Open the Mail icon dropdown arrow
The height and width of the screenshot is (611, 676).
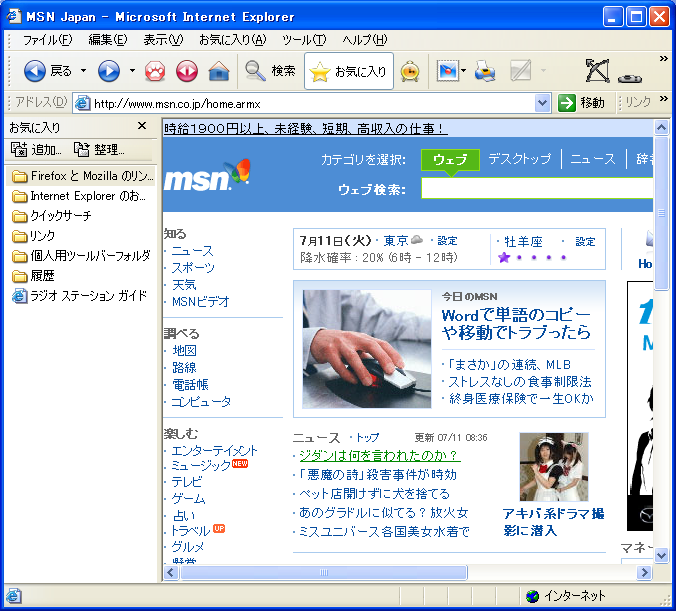(463, 71)
